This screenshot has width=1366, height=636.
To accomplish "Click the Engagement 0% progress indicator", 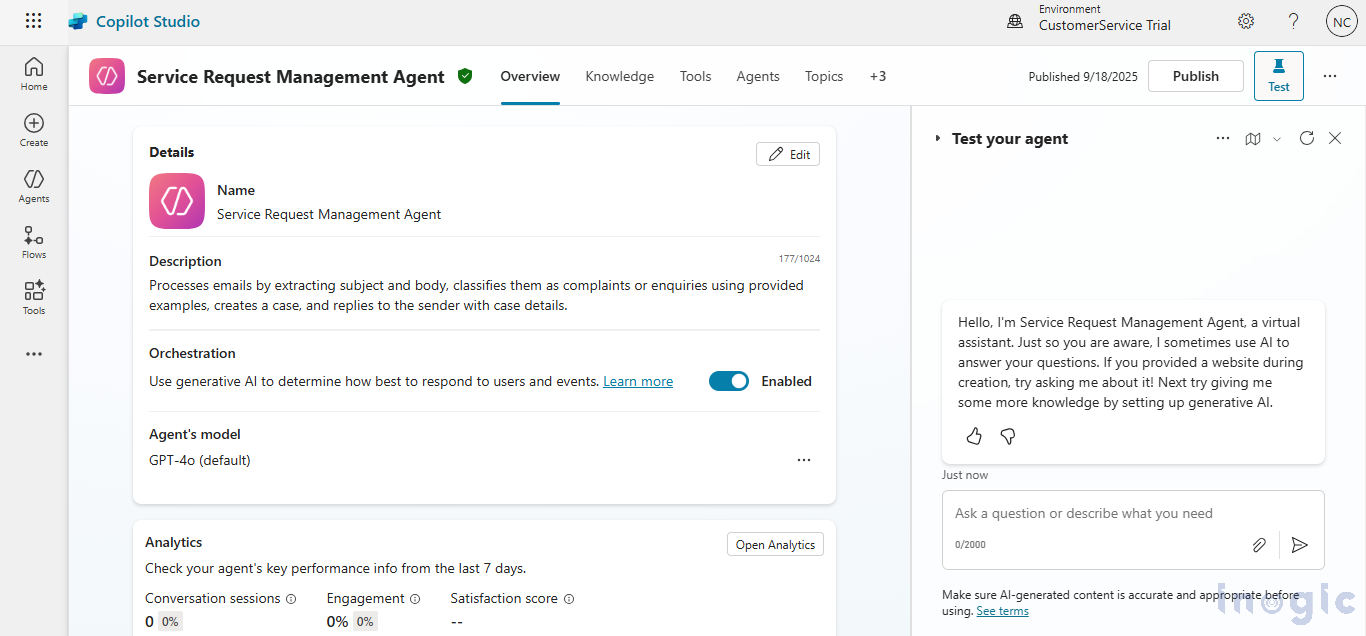I will (364, 621).
